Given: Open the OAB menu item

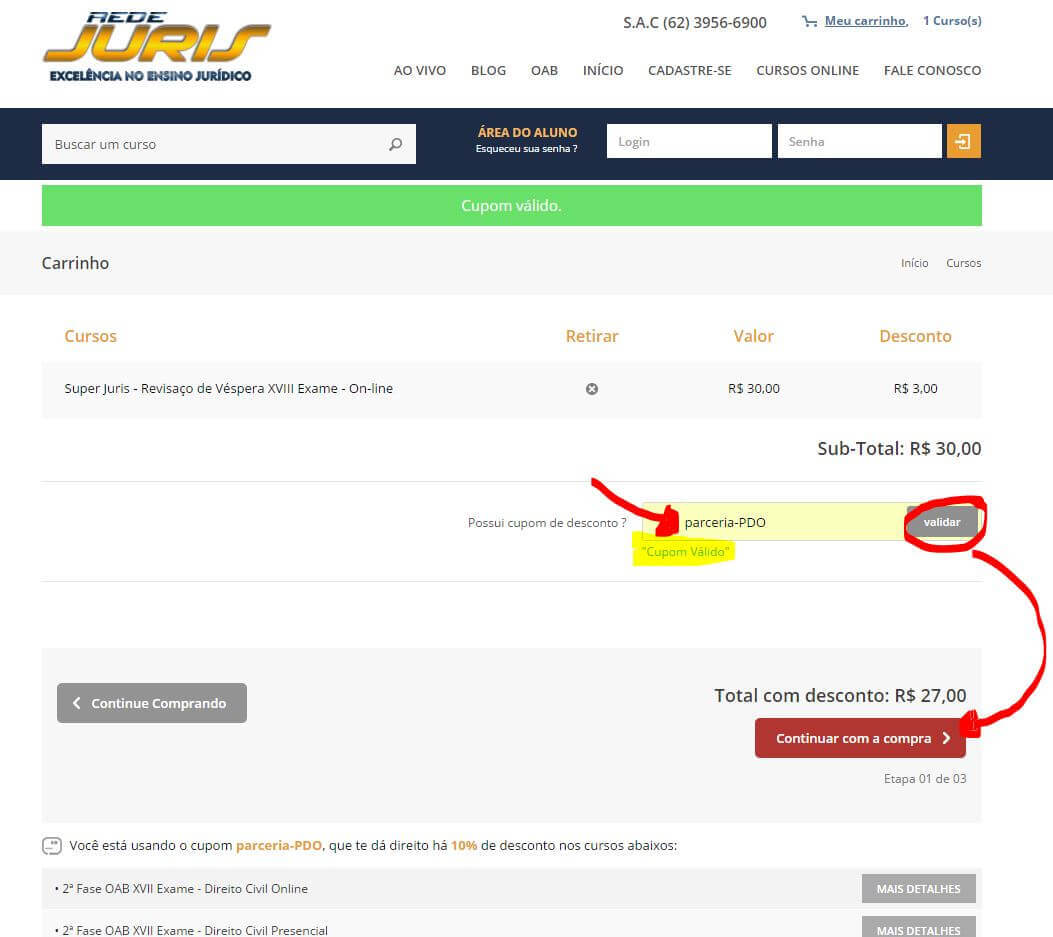Looking at the screenshot, I should pyautogui.click(x=544, y=71).
